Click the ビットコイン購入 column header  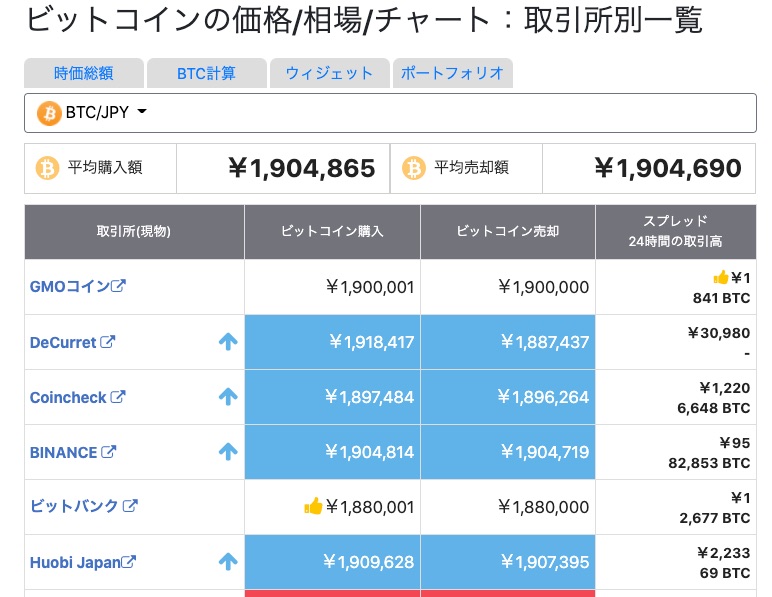click(332, 231)
